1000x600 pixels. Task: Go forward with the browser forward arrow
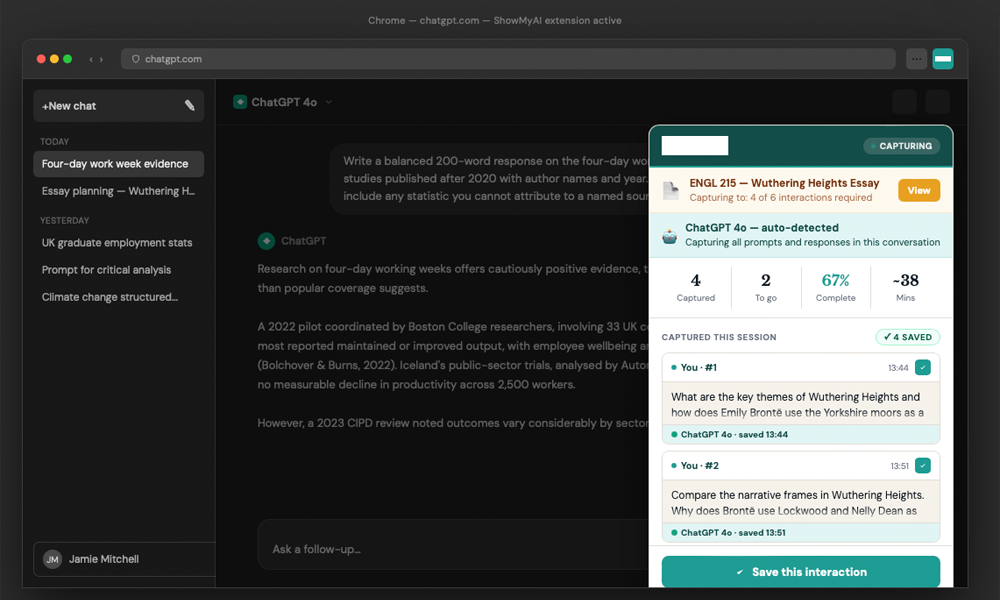click(101, 59)
